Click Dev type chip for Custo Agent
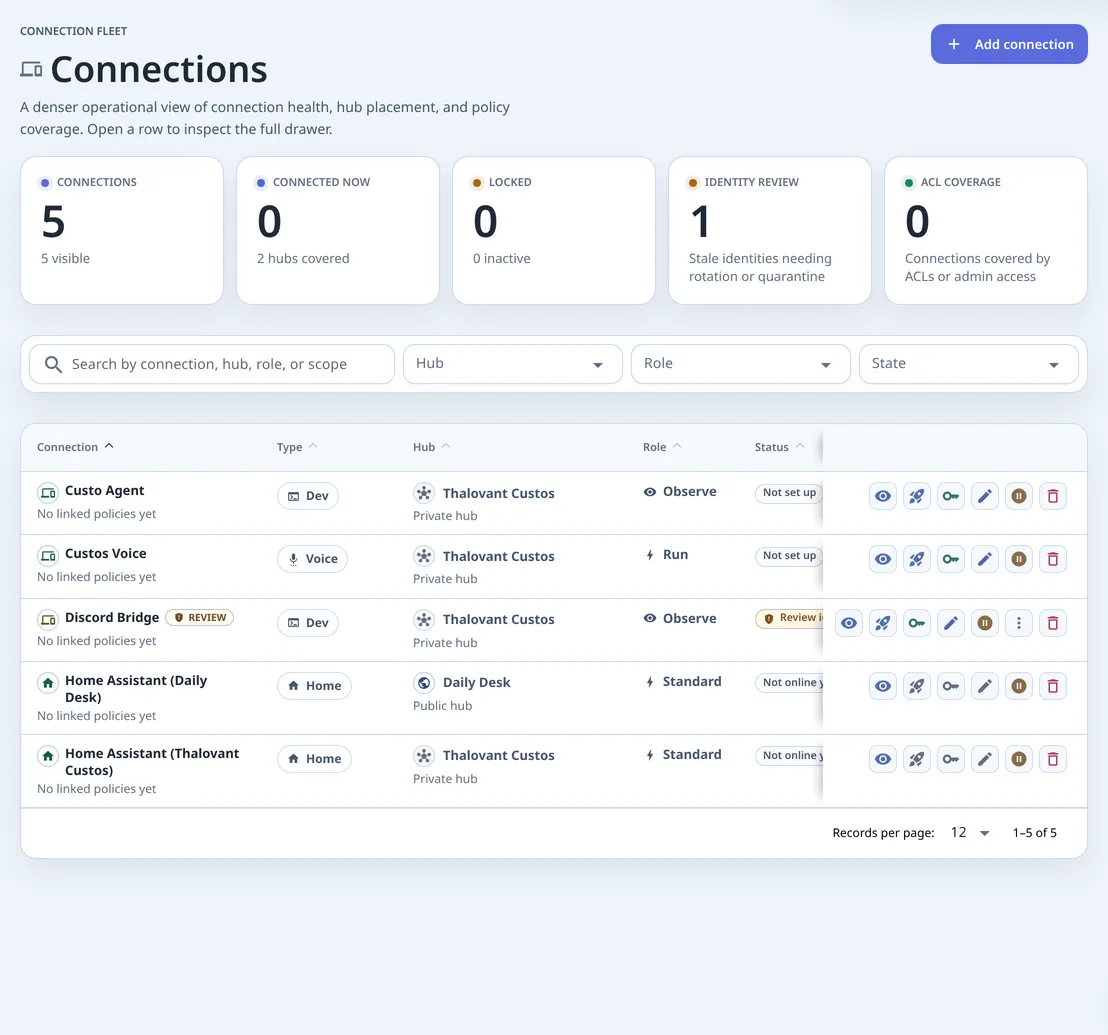This screenshot has height=1035, width=1108. tap(307, 496)
